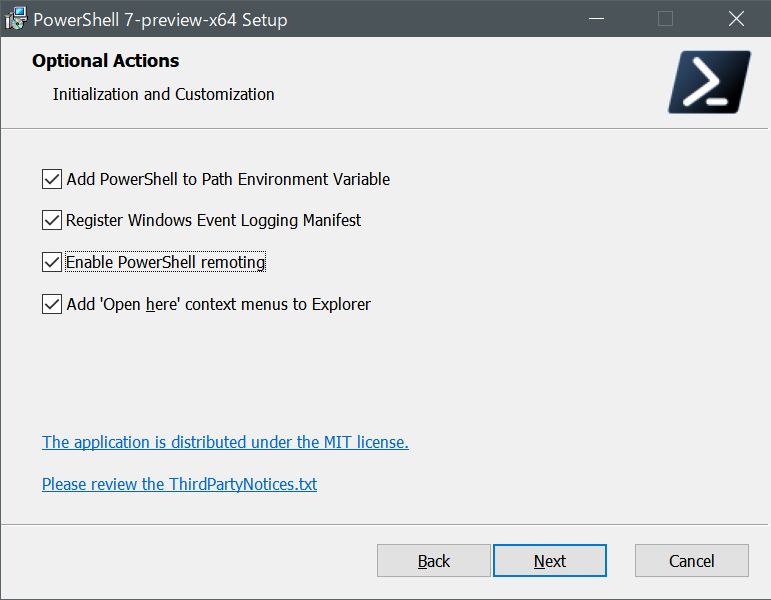
Task: Close the setup window with X
Action: tap(736, 19)
